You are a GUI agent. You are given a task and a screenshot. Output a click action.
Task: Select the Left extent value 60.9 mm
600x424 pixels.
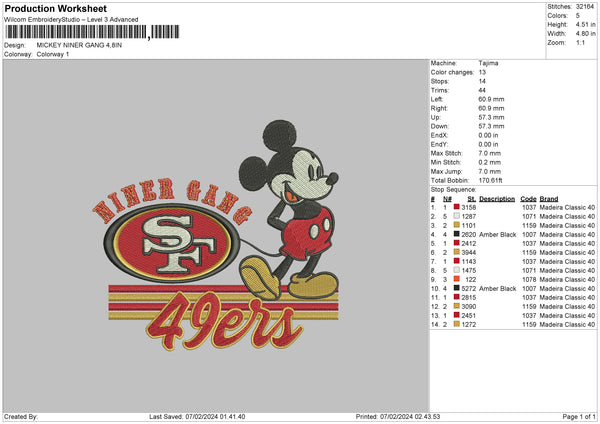(x=491, y=99)
